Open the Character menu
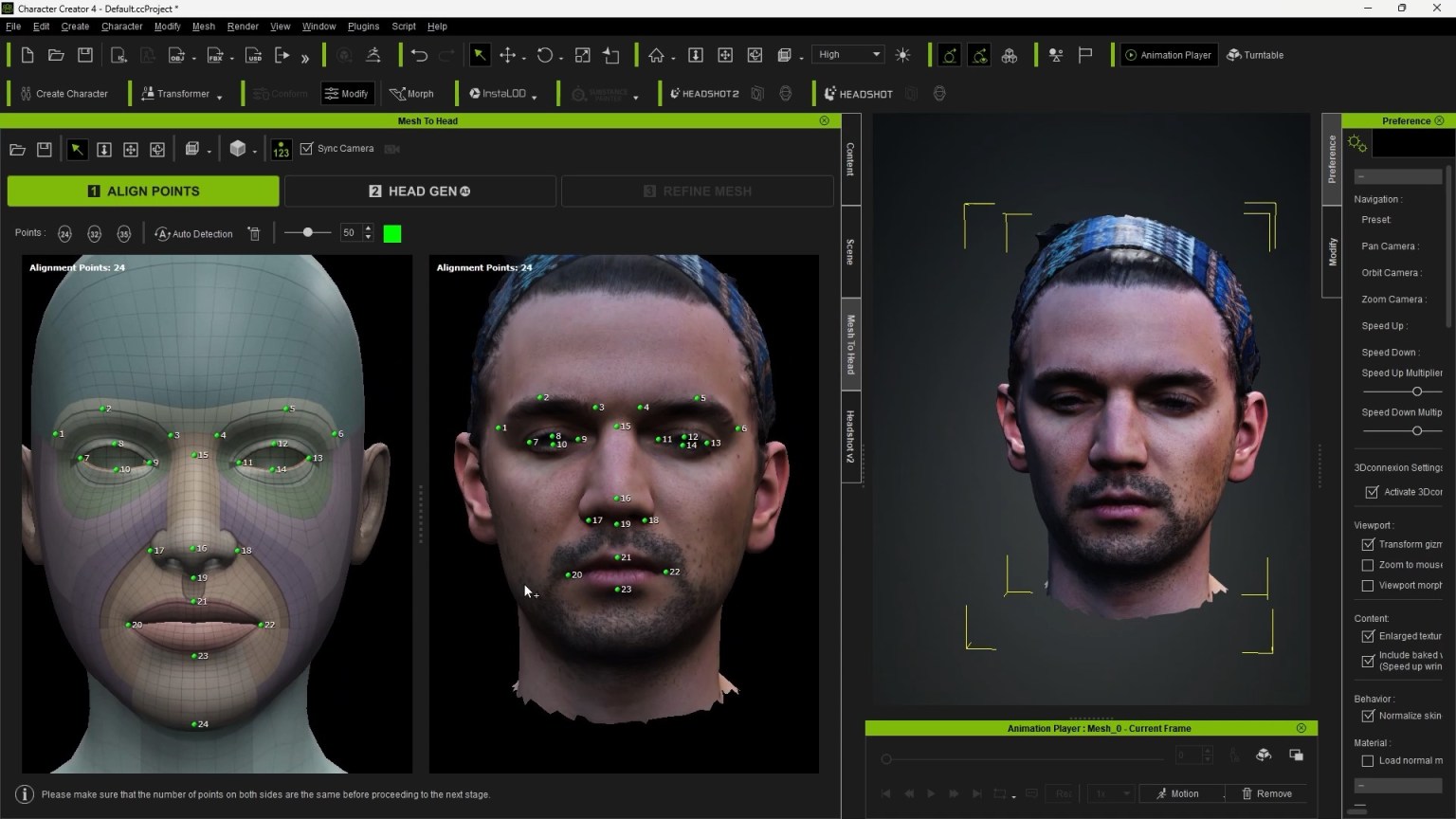 121,27
